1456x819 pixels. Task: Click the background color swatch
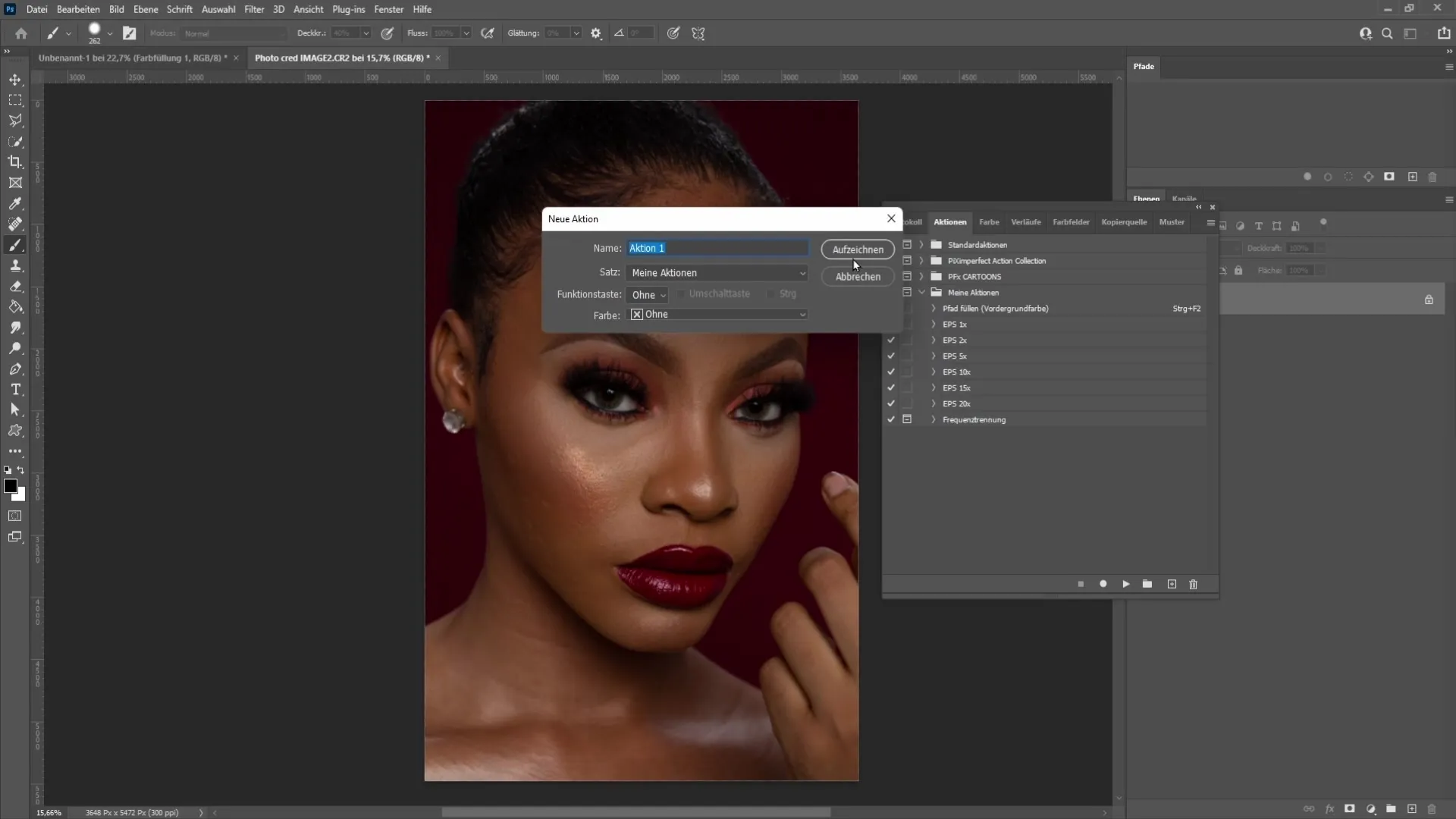[x=20, y=496]
